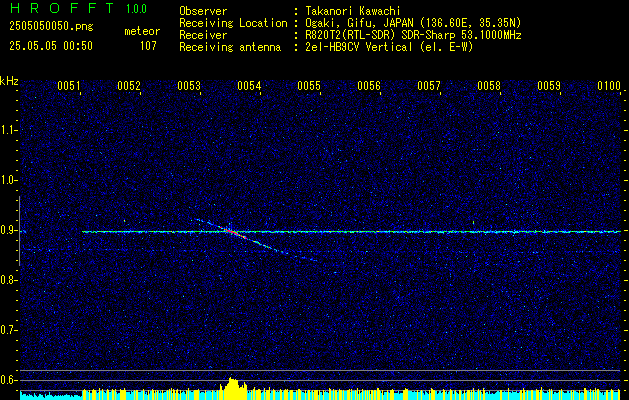Click the HROFFT title text

(63, 8)
